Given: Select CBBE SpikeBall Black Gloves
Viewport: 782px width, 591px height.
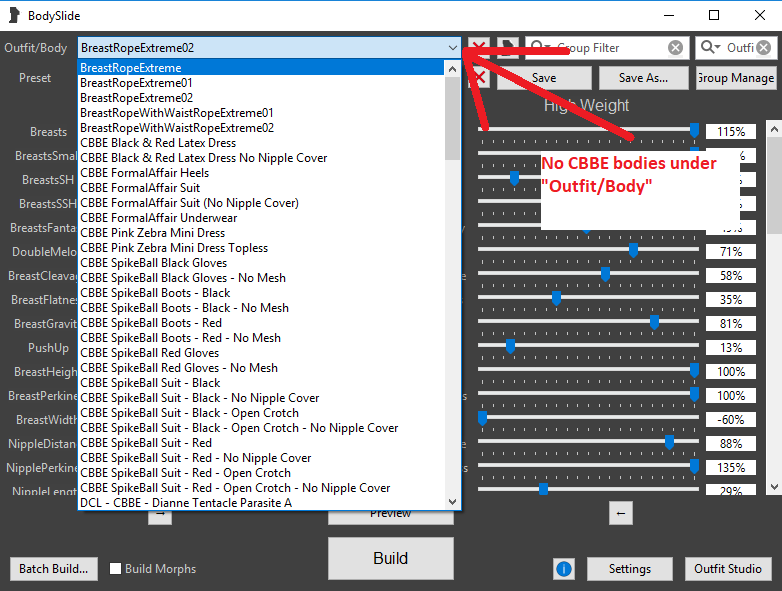Looking at the screenshot, I should [x=261, y=262].
